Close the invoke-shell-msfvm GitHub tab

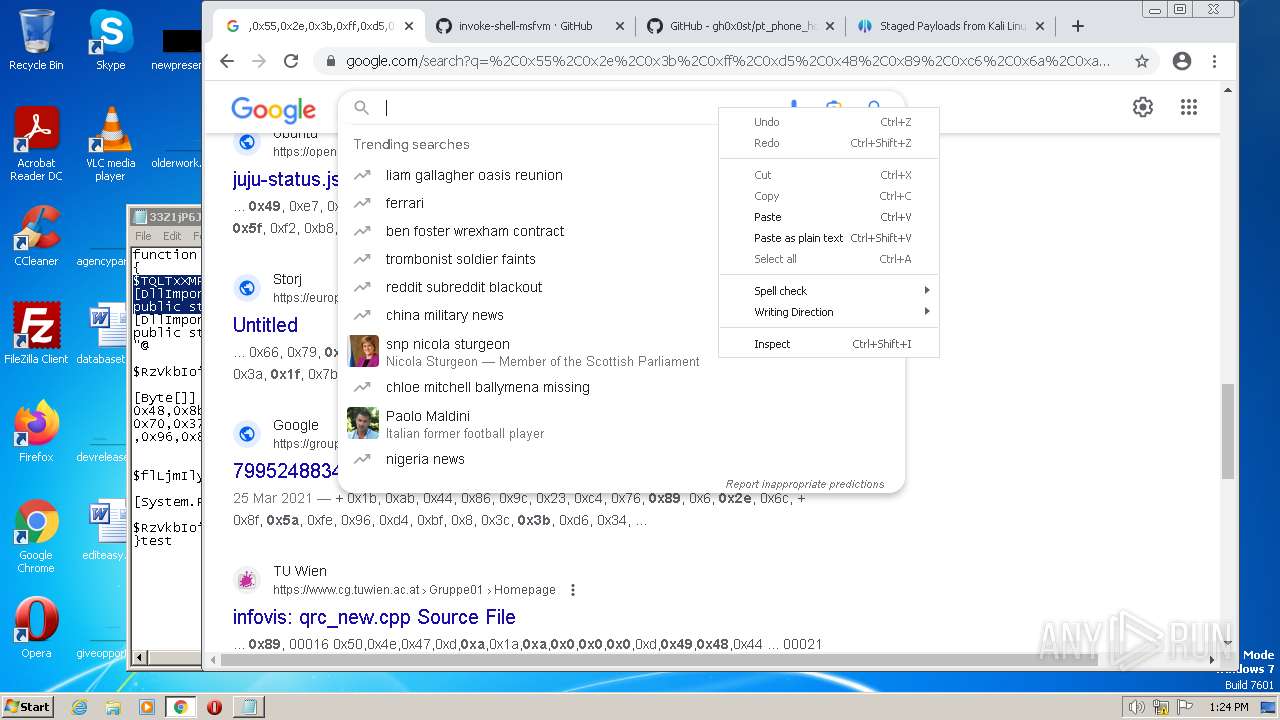(619, 26)
